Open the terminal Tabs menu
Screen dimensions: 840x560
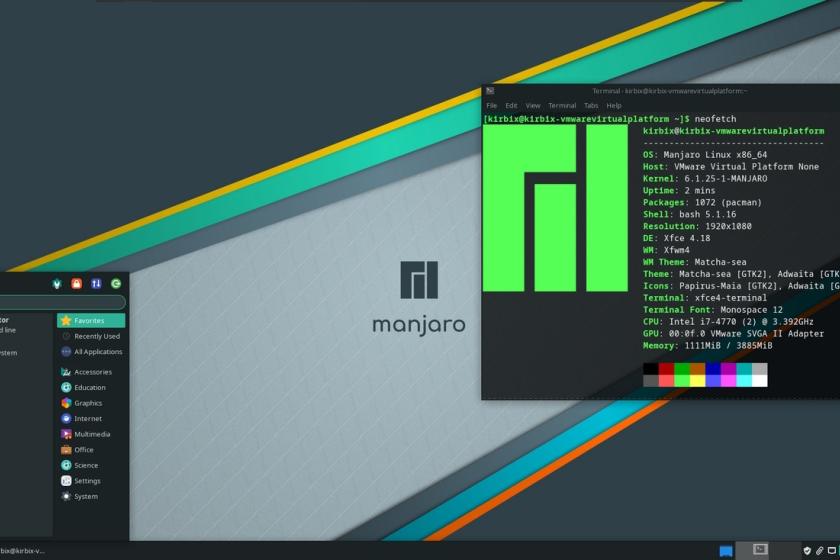(591, 106)
